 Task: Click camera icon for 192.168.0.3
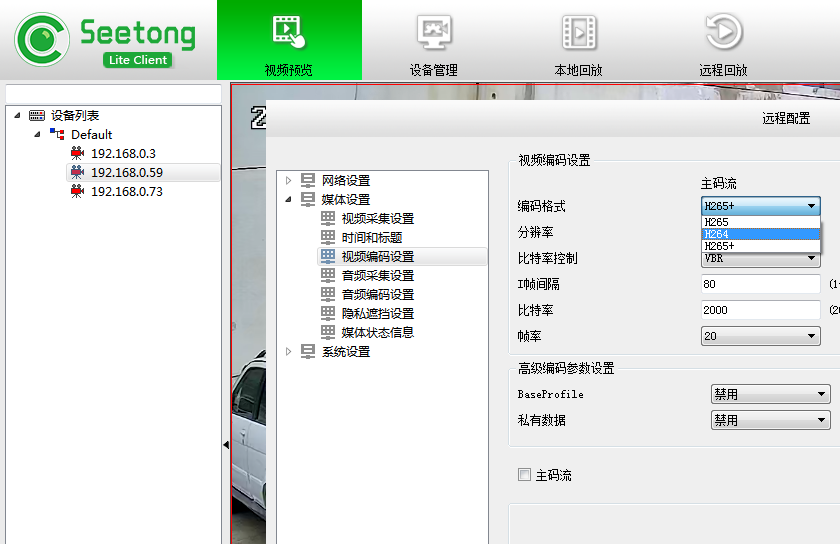click(x=77, y=153)
